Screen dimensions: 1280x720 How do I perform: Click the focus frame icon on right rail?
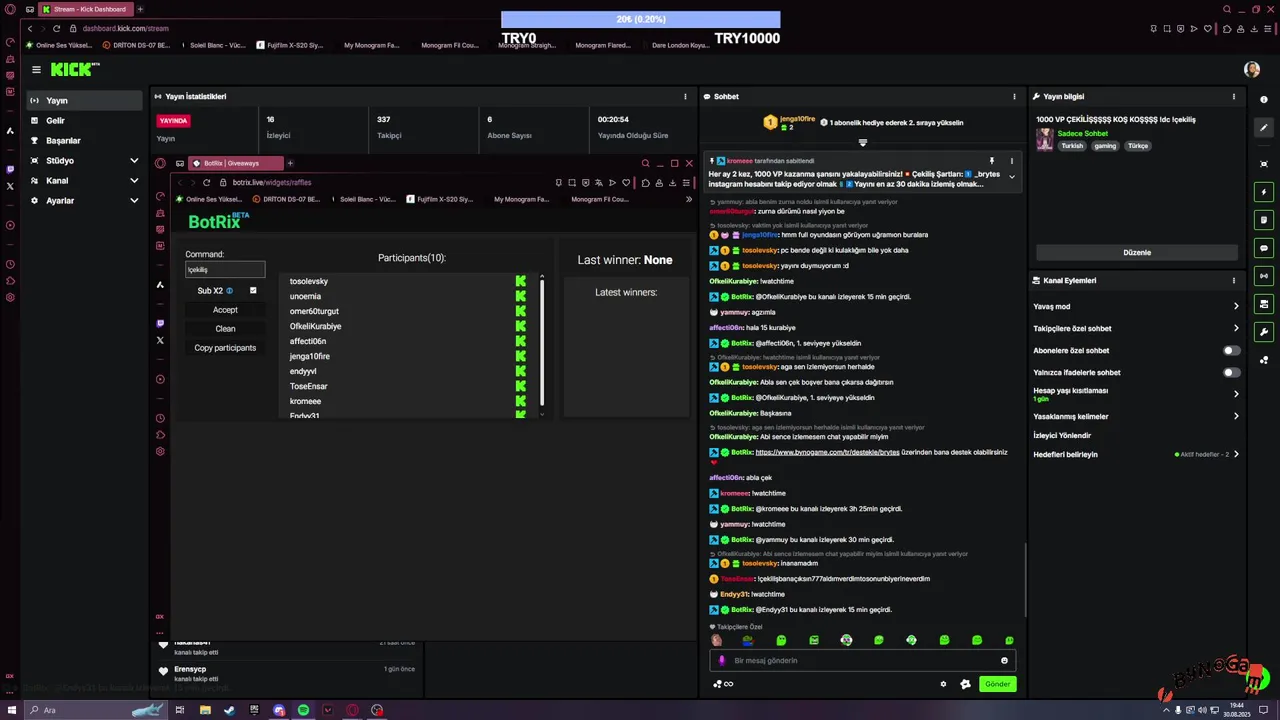pos(1264,164)
